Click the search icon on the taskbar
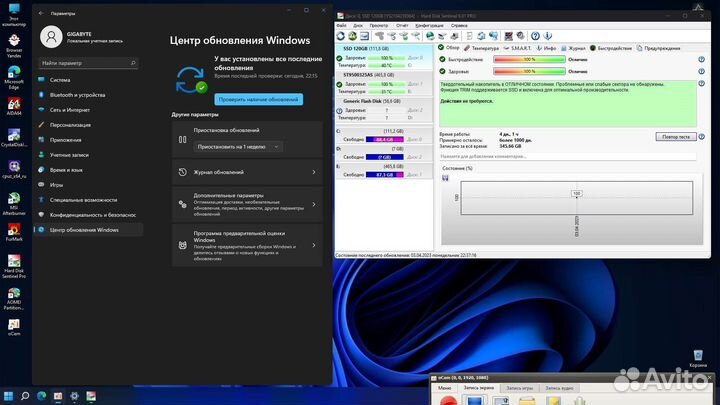Screen dimensions: 720x405 click(x=25, y=396)
